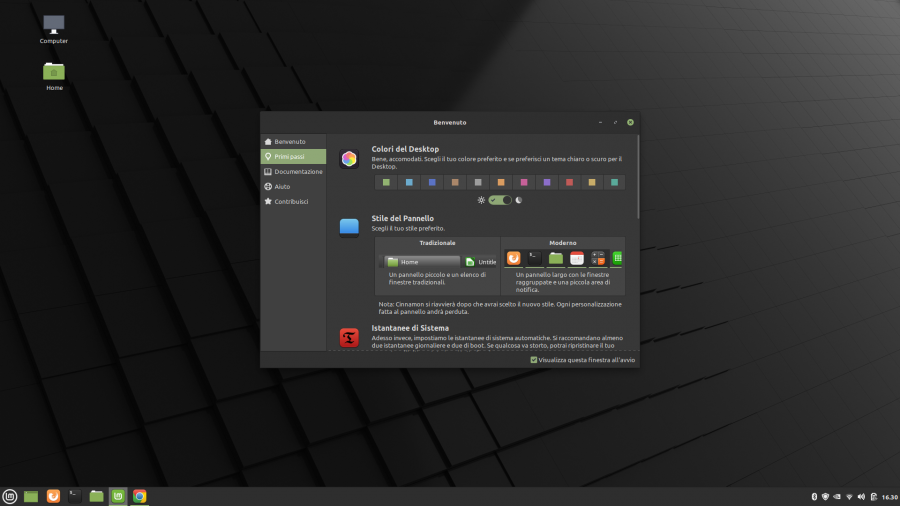
Task: Pick the pink desktop color
Action: pyautogui.click(x=524, y=182)
